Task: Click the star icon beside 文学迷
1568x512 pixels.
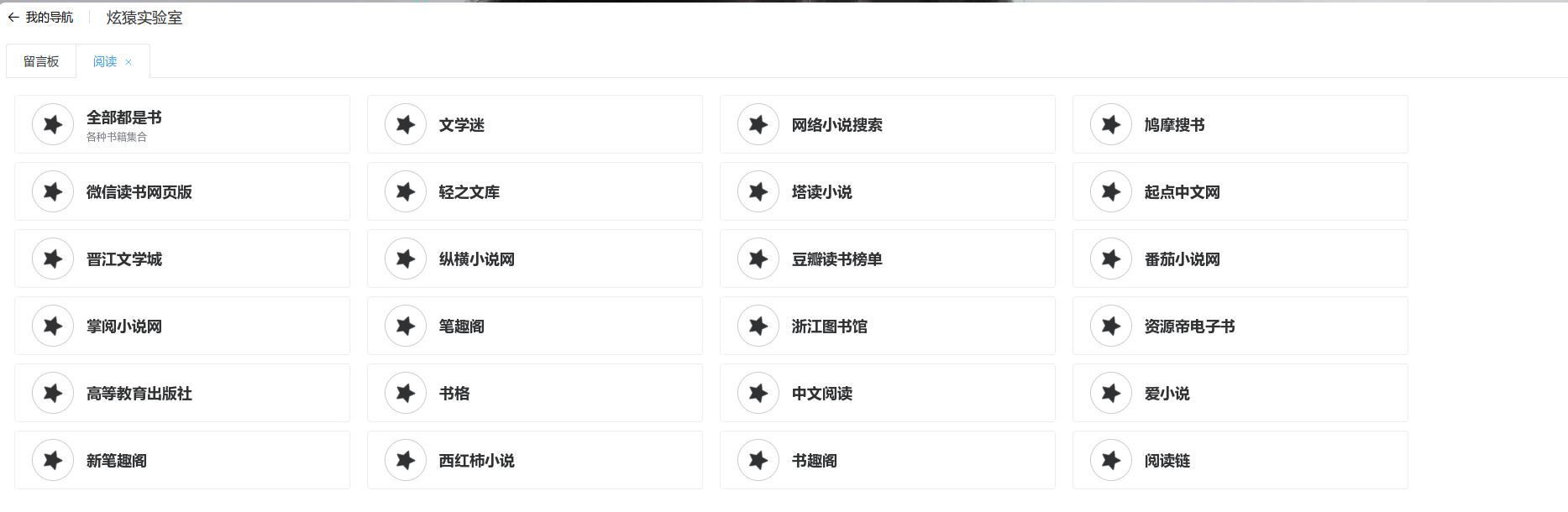Action: [406, 125]
